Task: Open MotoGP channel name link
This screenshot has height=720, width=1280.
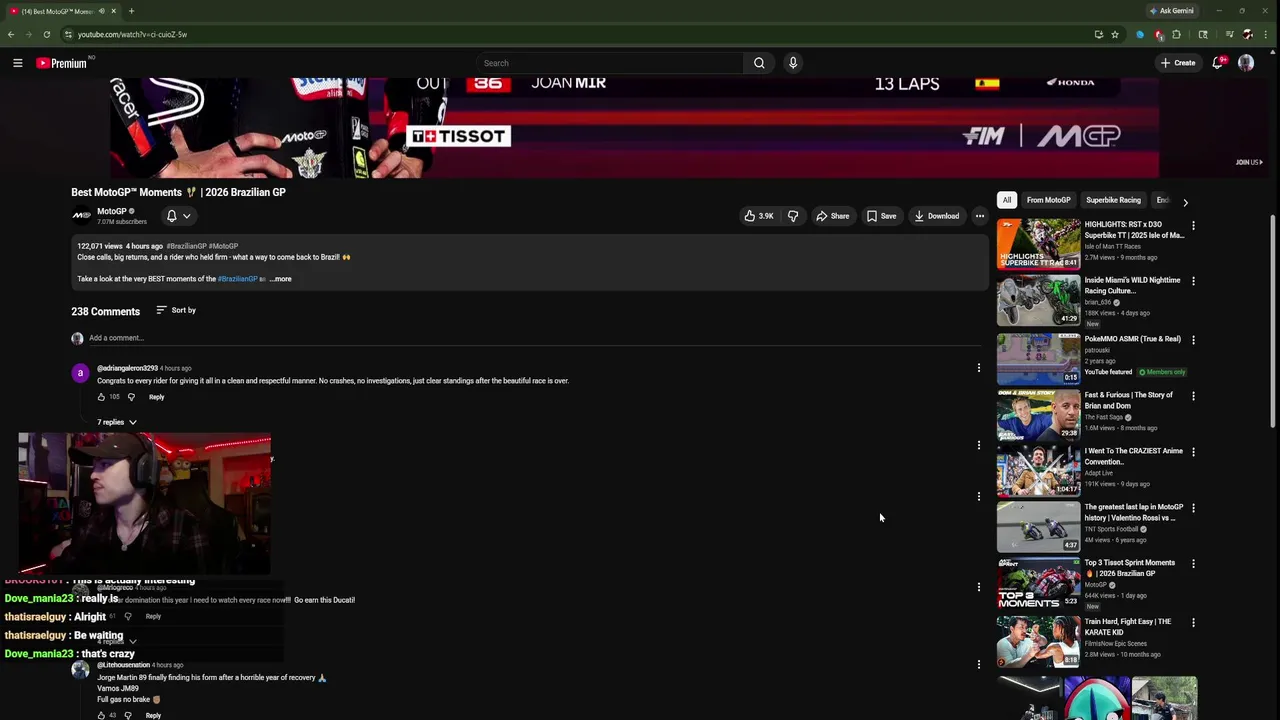Action: (112, 211)
